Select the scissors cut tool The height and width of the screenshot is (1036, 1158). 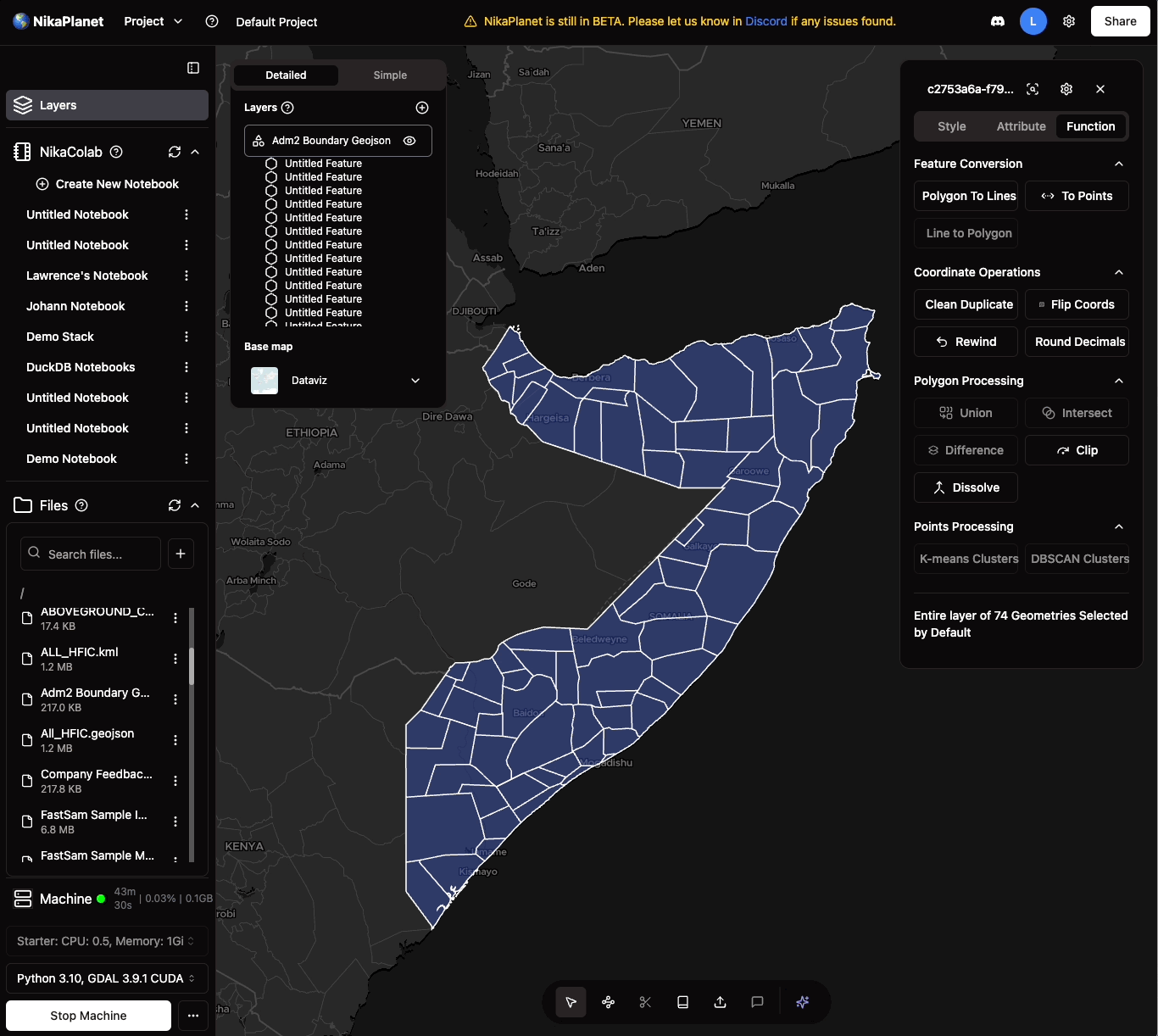click(645, 1002)
